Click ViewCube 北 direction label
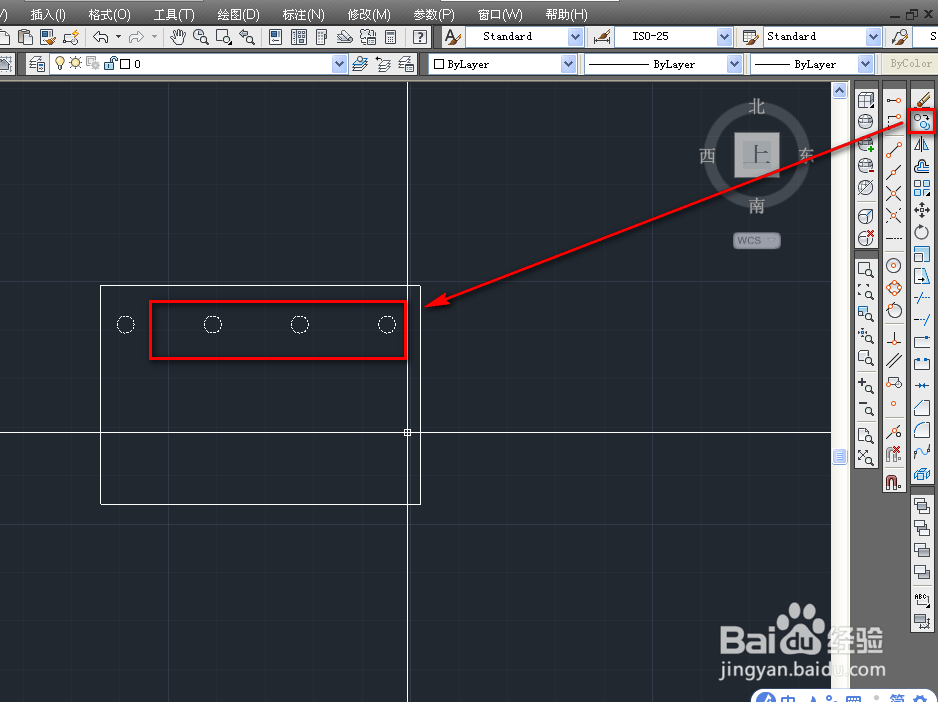 click(757, 107)
